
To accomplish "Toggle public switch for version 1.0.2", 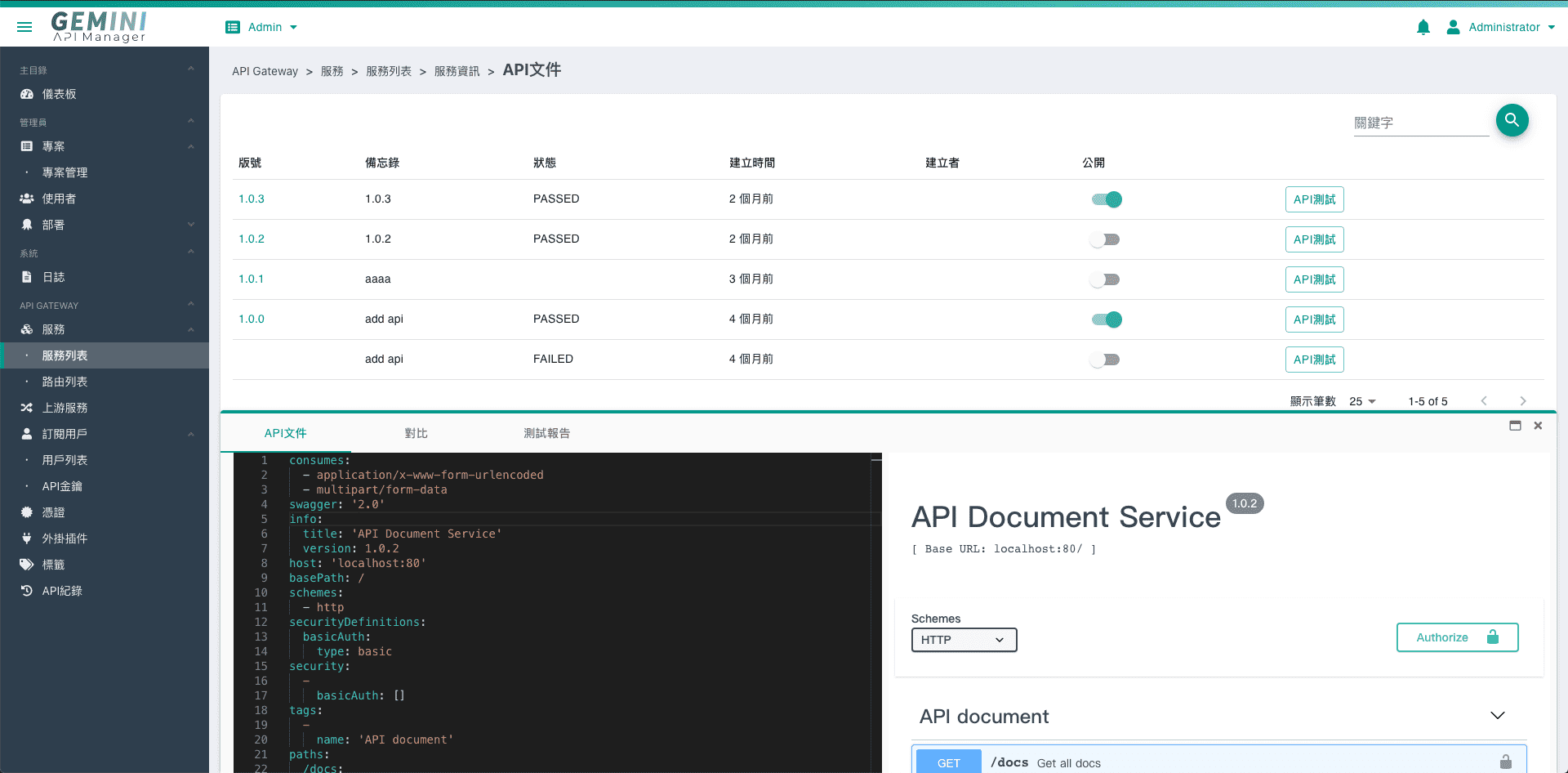I will pos(1105,239).
